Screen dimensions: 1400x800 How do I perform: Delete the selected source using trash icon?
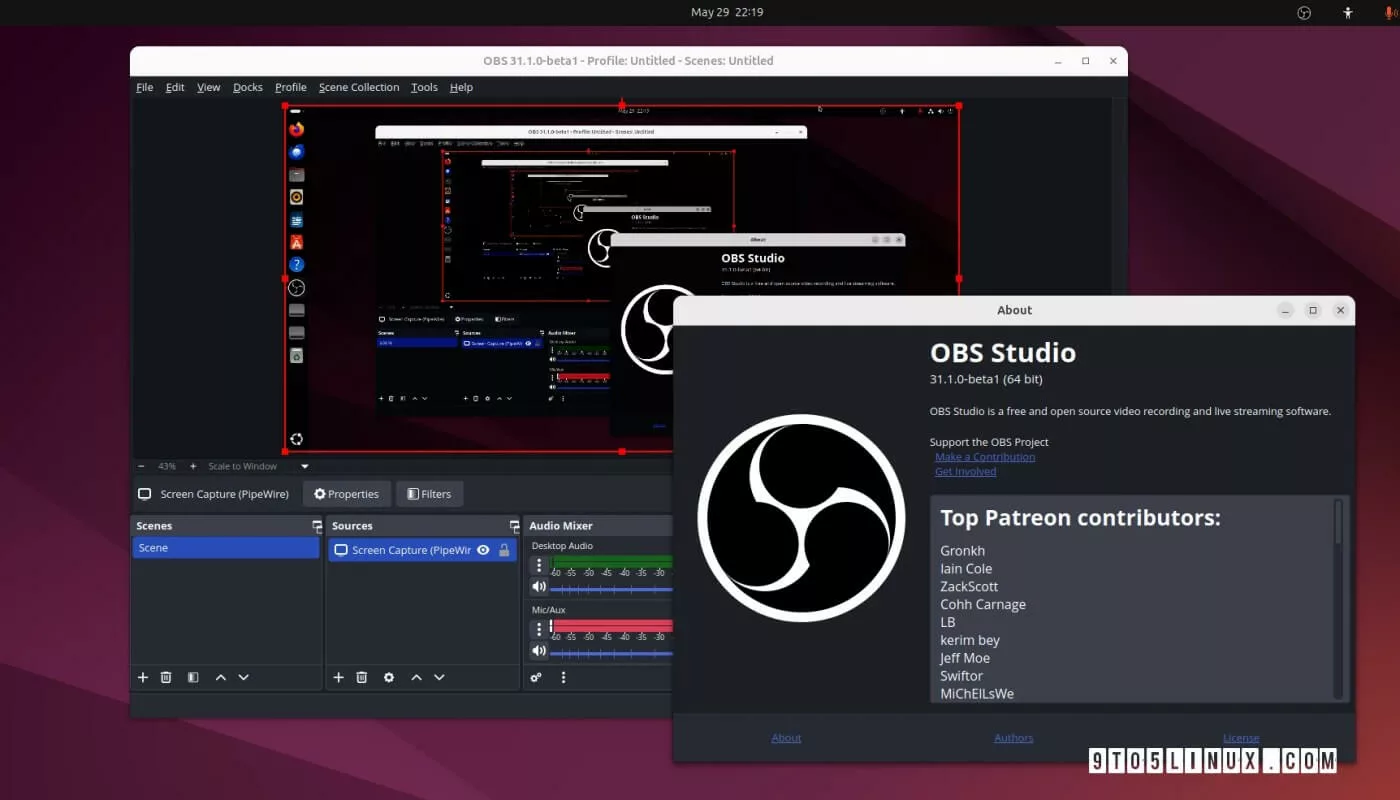click(x=362, y=677)
